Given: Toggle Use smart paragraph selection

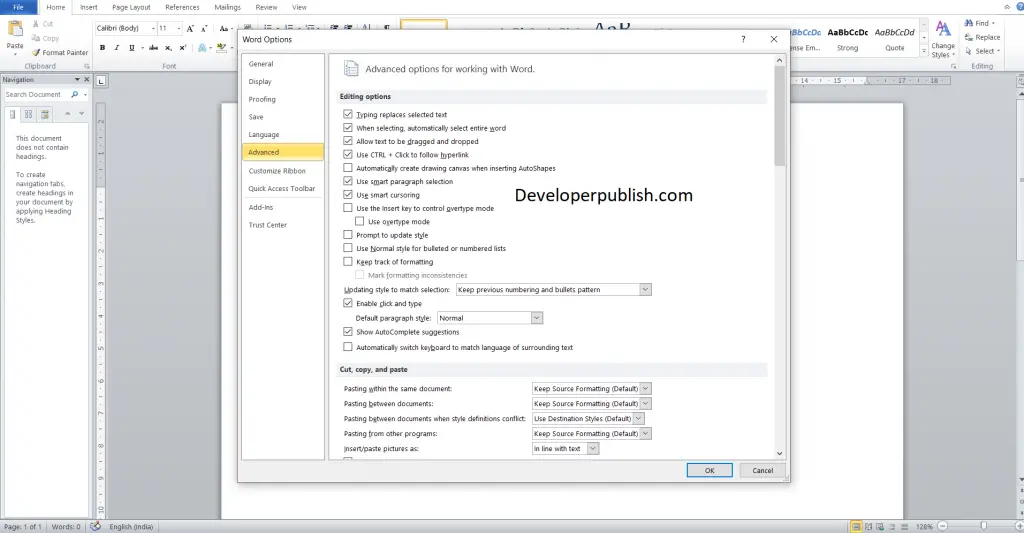Looking at the screenshot, I should [x=347, y=182].
